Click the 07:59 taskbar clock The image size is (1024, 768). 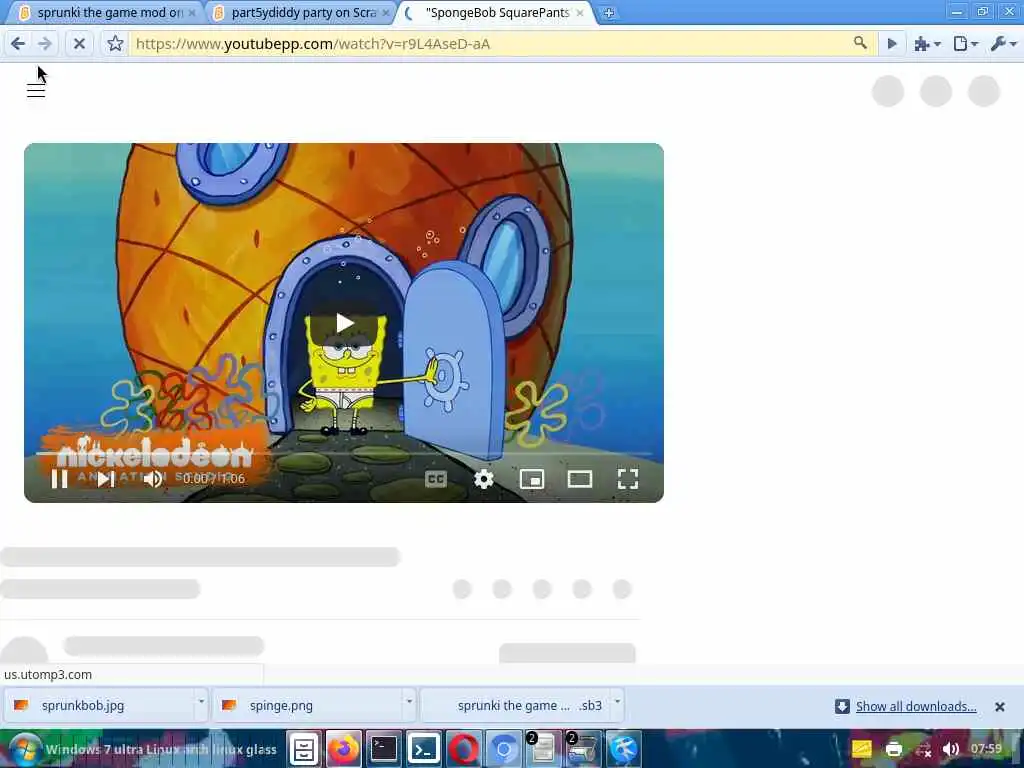pyautogui.click(x=985, y=748)
